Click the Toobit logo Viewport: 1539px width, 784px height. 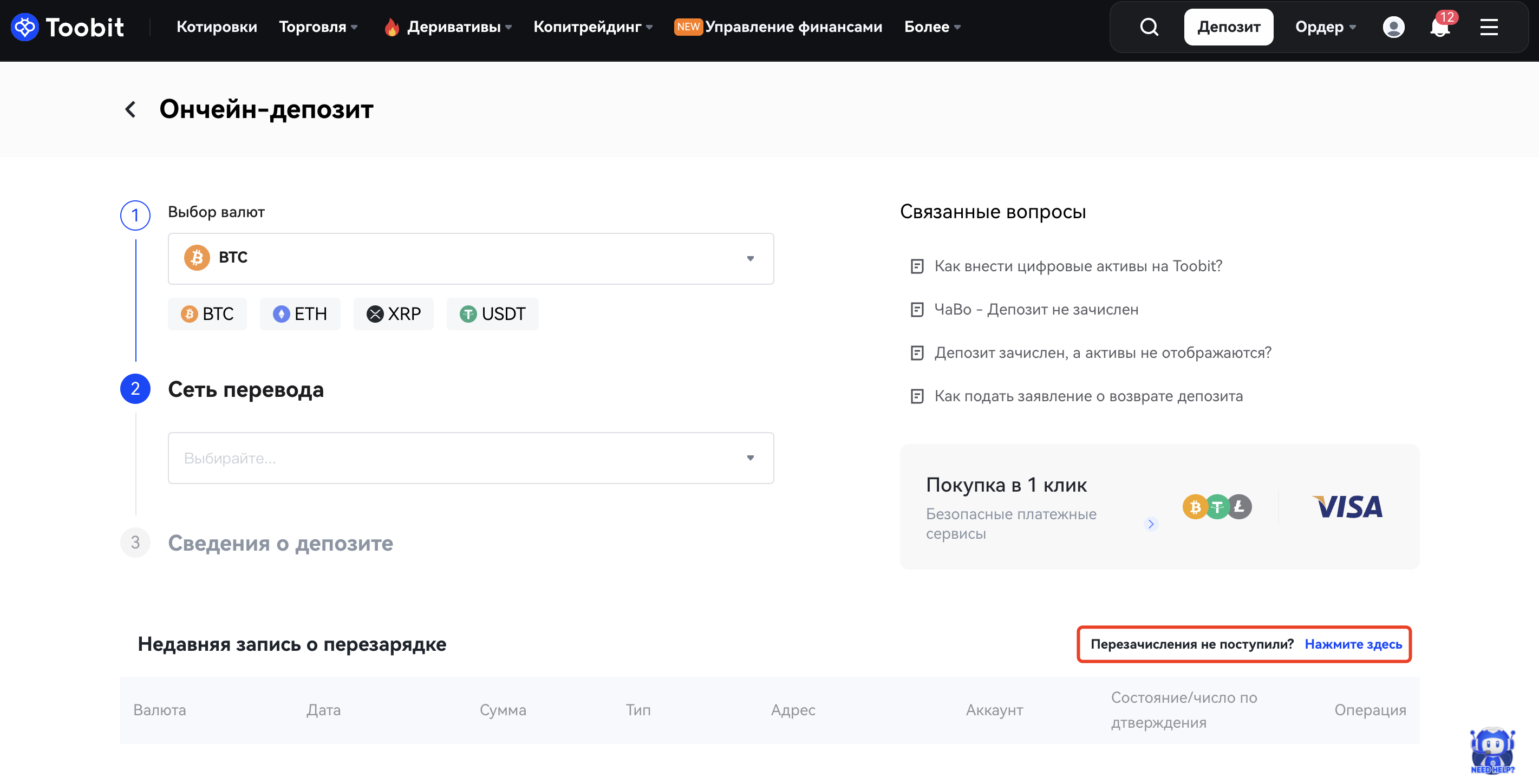(68, 27)
